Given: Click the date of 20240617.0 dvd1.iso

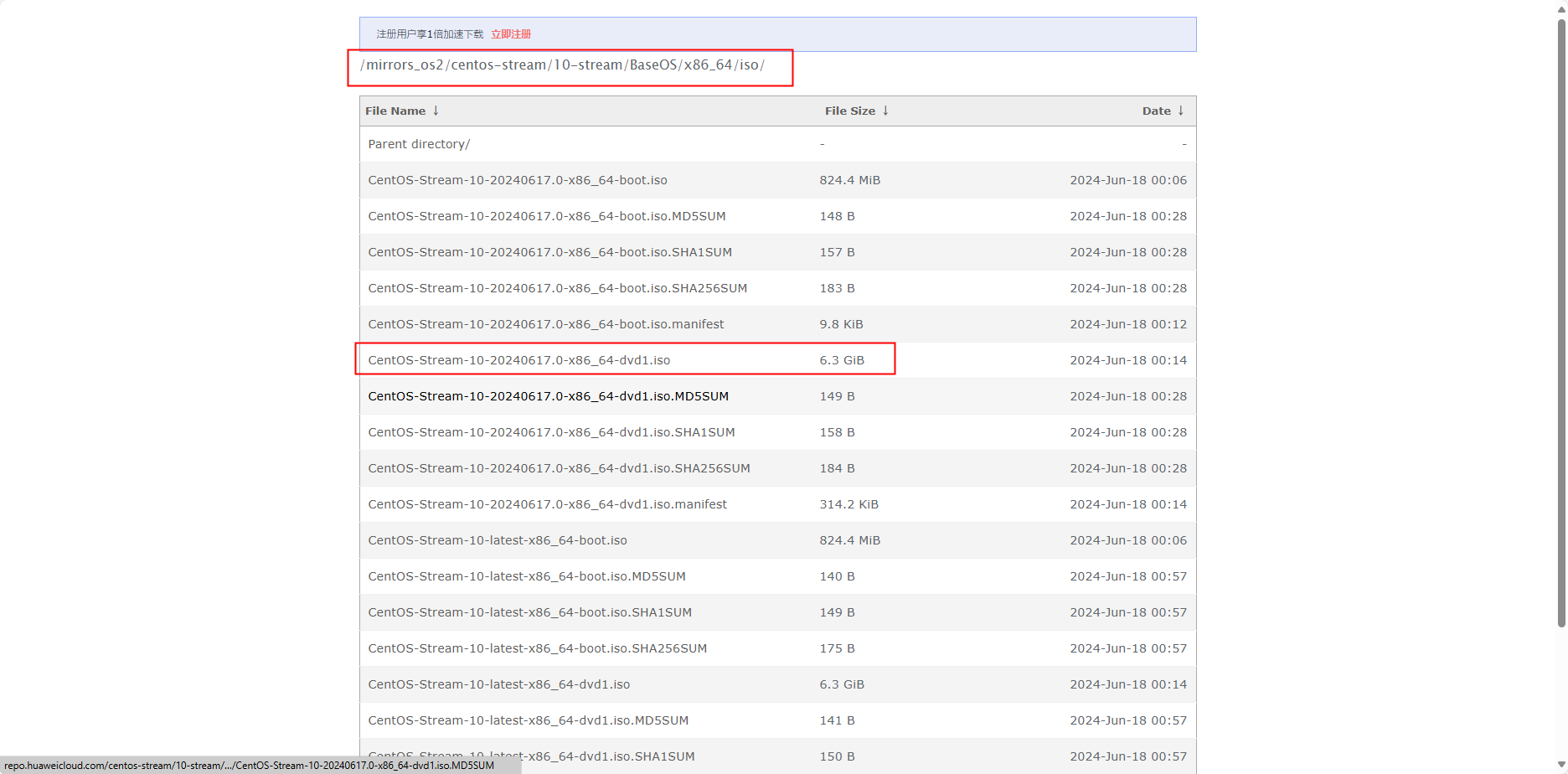Looking at the screenshot, I should 1128,360.
